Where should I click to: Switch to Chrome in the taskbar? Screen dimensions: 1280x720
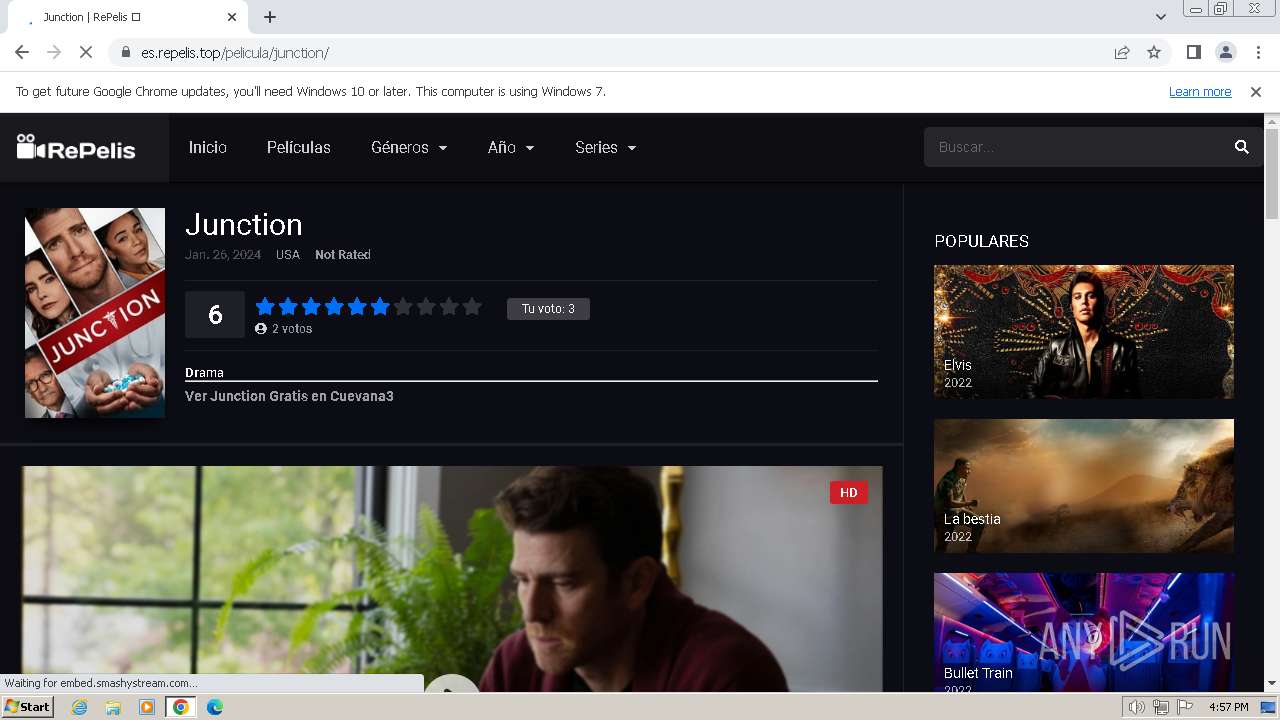181,707
